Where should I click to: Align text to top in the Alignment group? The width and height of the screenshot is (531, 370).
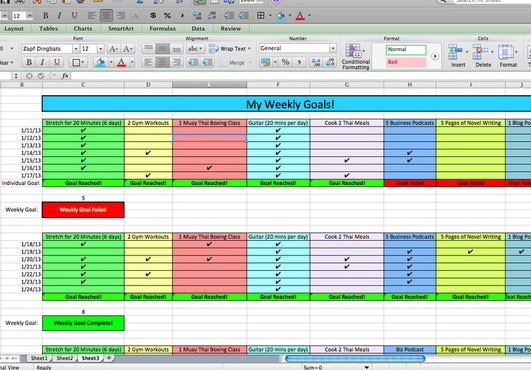[148, 49]
